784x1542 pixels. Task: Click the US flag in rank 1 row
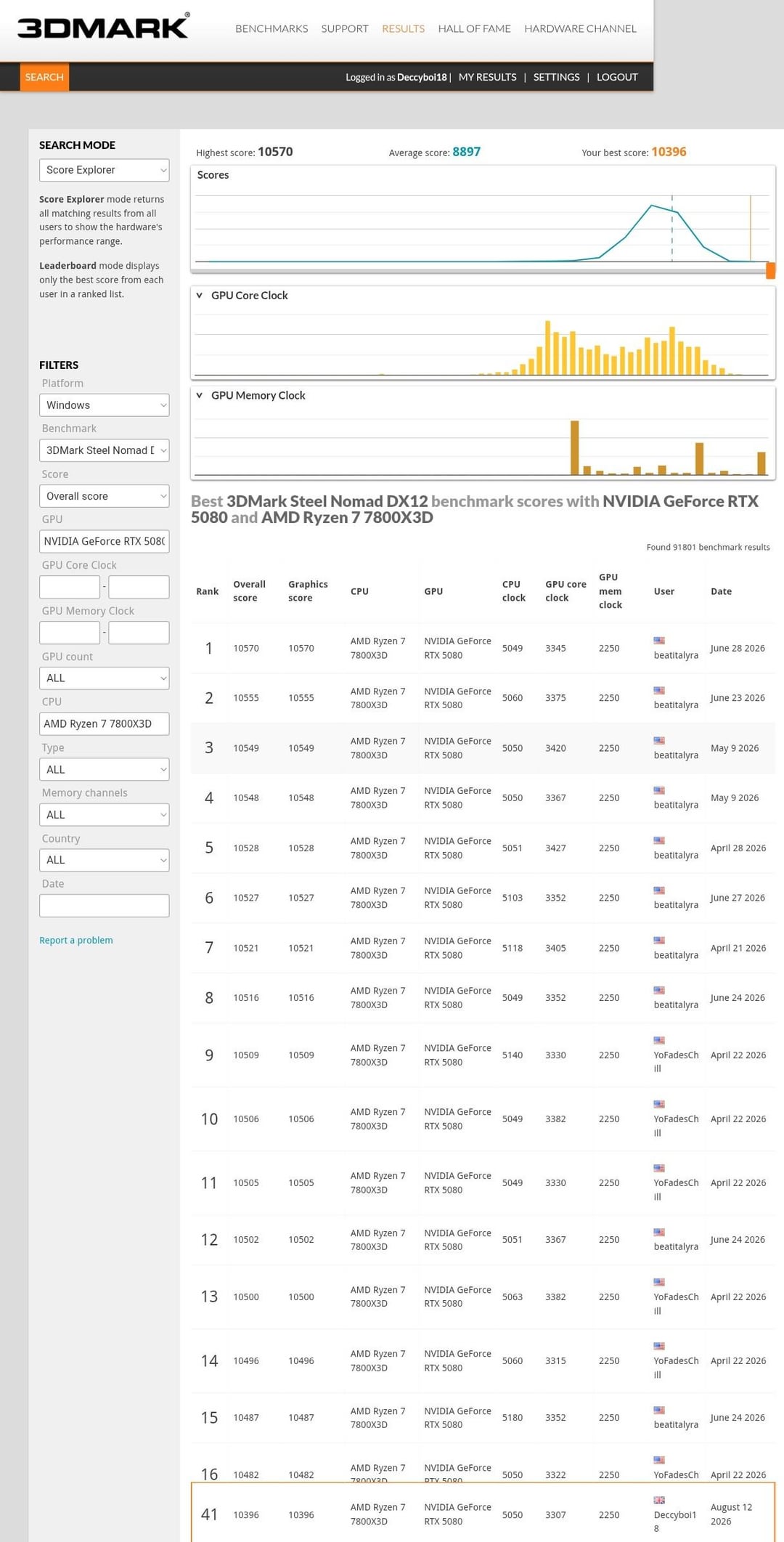tap(659, 641)
